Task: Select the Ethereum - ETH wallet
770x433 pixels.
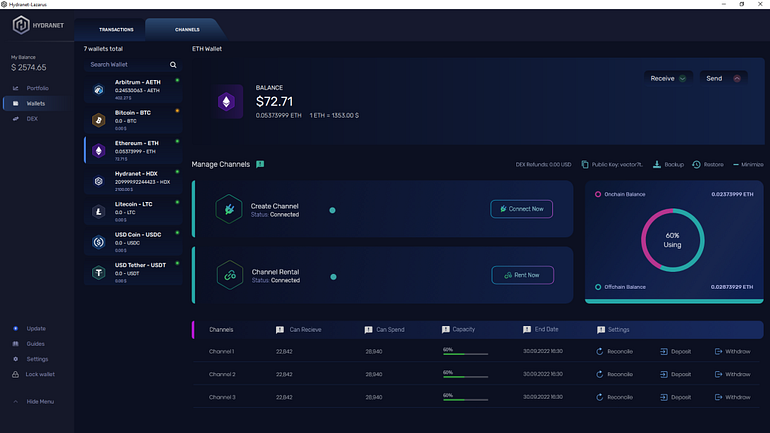Action: click(x=133, y=151)
